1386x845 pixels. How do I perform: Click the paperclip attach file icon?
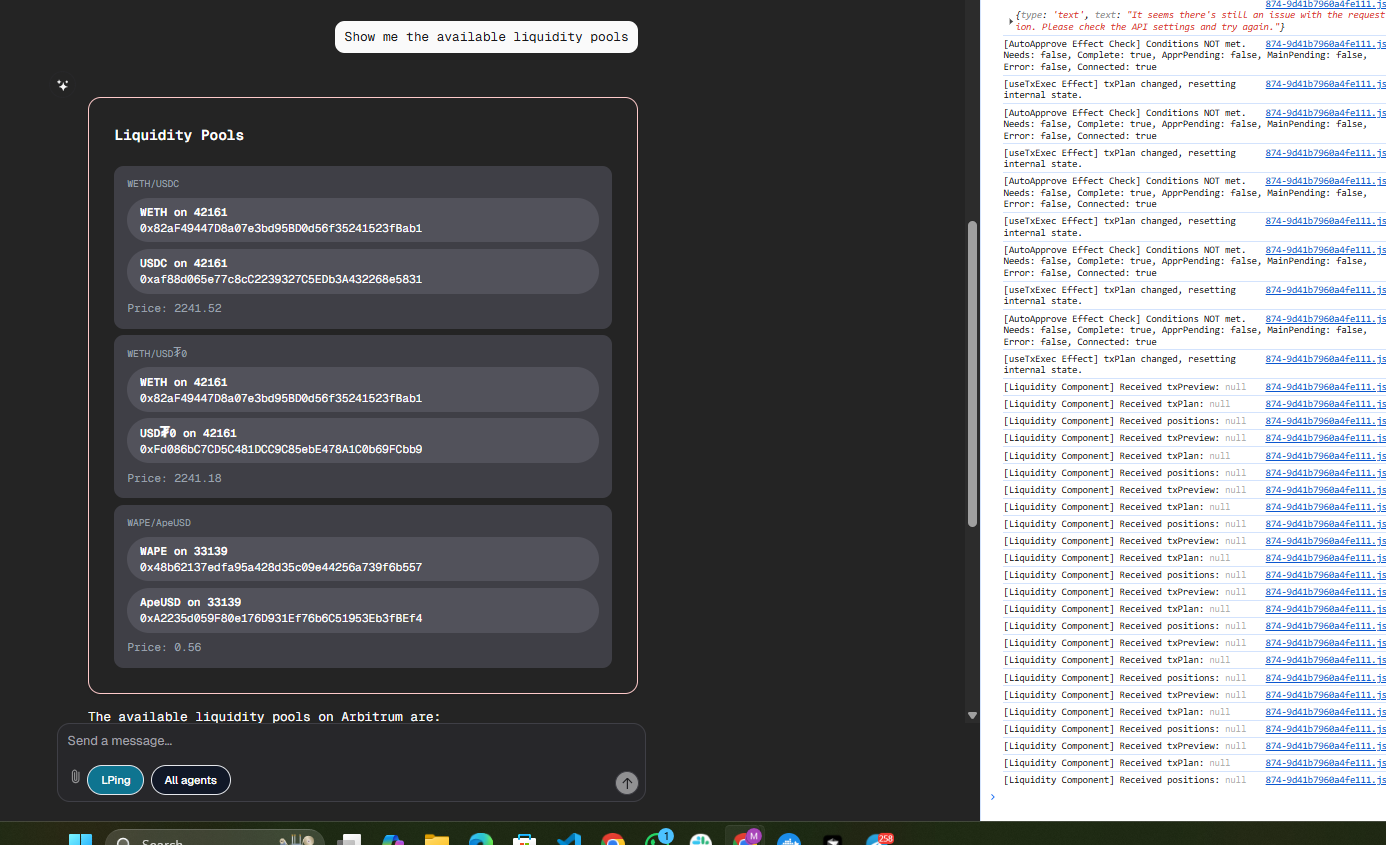75,777
